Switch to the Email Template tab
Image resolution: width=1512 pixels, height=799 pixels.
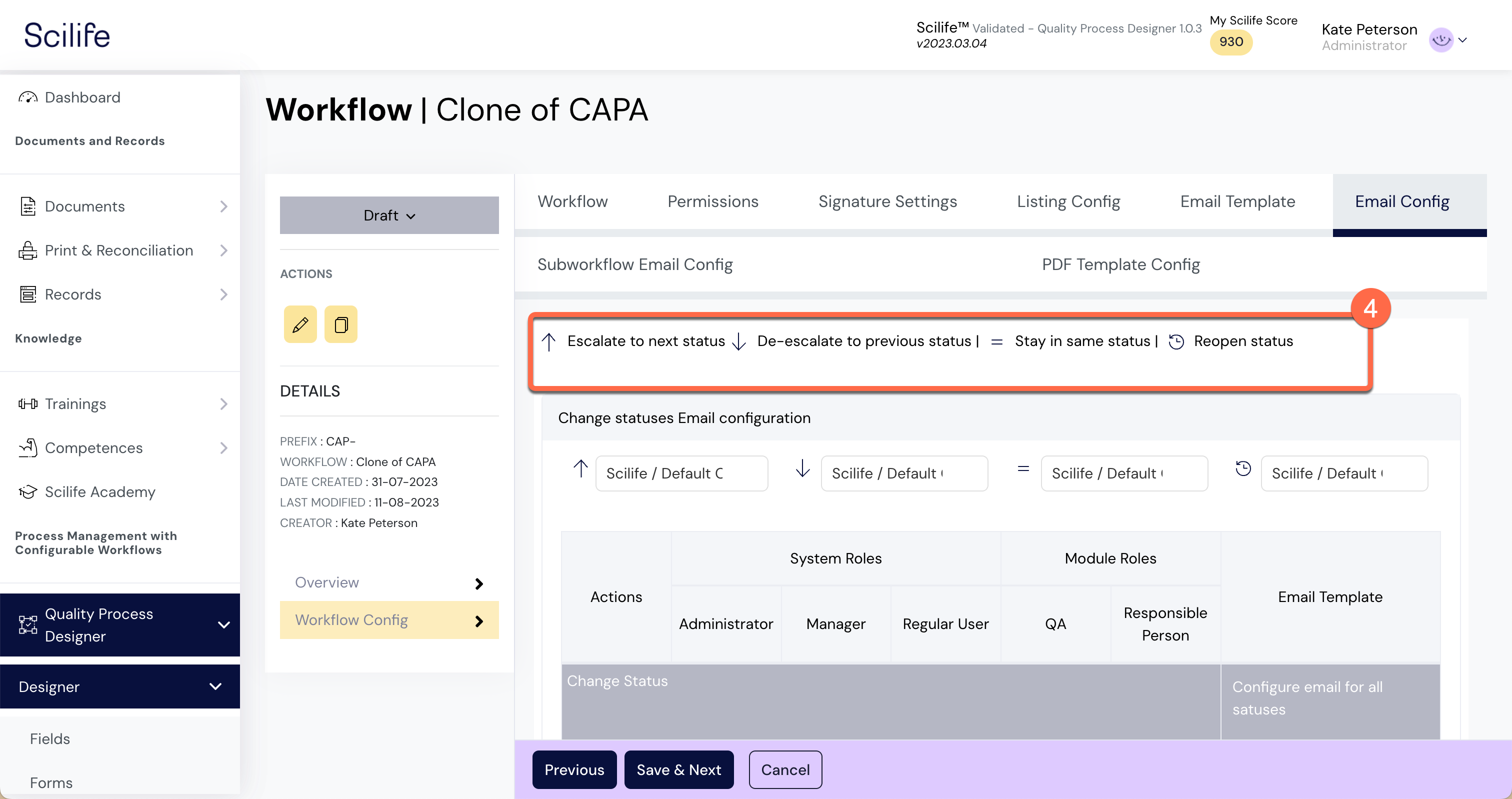point(1237,201)
